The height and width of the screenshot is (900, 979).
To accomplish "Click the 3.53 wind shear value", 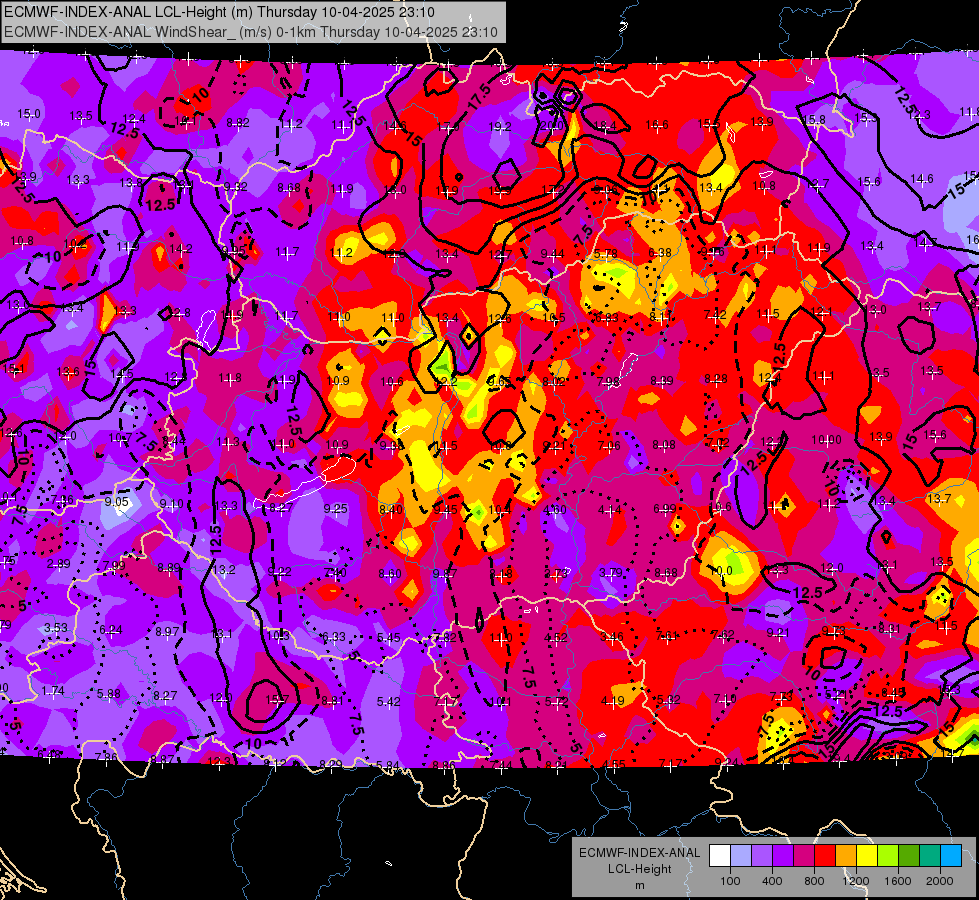I will tap(56, 627).
